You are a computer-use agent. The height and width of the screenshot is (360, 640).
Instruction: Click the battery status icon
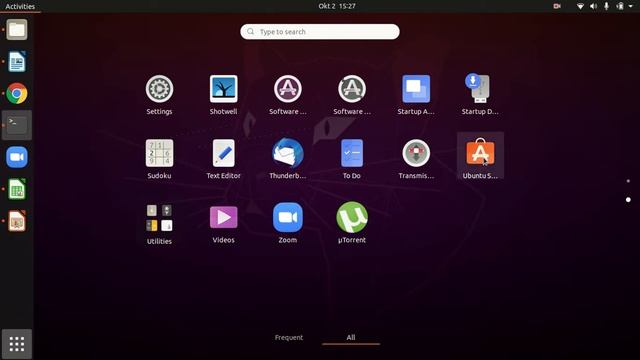(620, 6)
